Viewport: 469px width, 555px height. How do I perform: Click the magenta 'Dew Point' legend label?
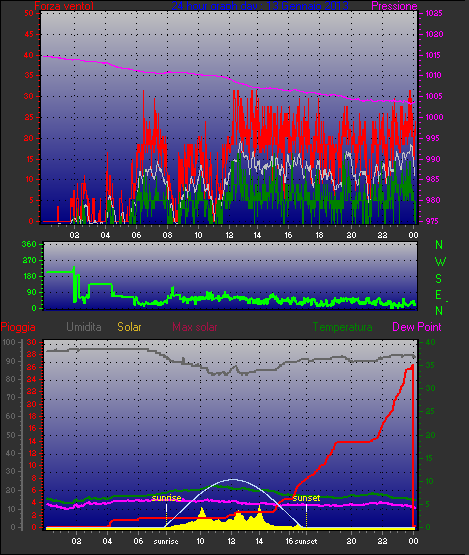pyautogui.click(x=417, y=327)
